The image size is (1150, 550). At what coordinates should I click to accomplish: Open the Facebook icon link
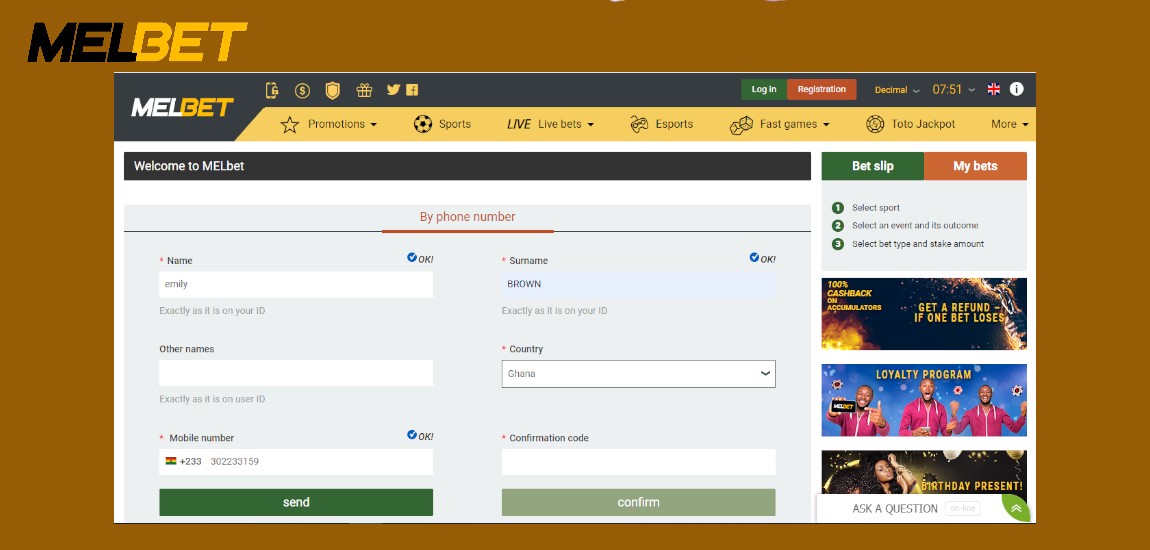click(412, 89)
